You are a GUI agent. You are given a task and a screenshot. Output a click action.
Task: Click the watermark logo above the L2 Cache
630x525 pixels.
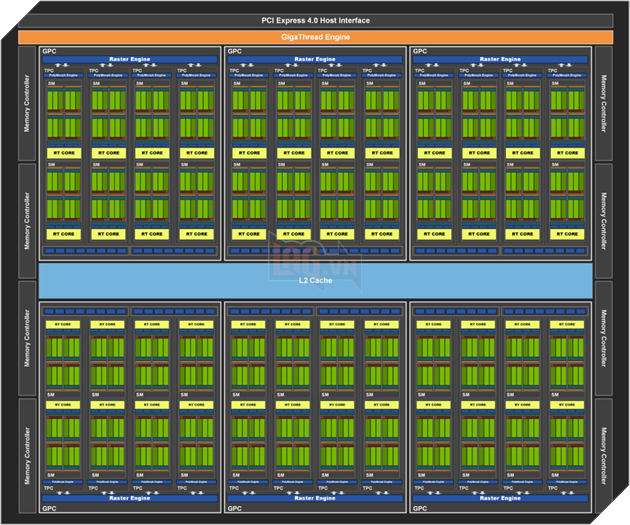click(314, 253)
